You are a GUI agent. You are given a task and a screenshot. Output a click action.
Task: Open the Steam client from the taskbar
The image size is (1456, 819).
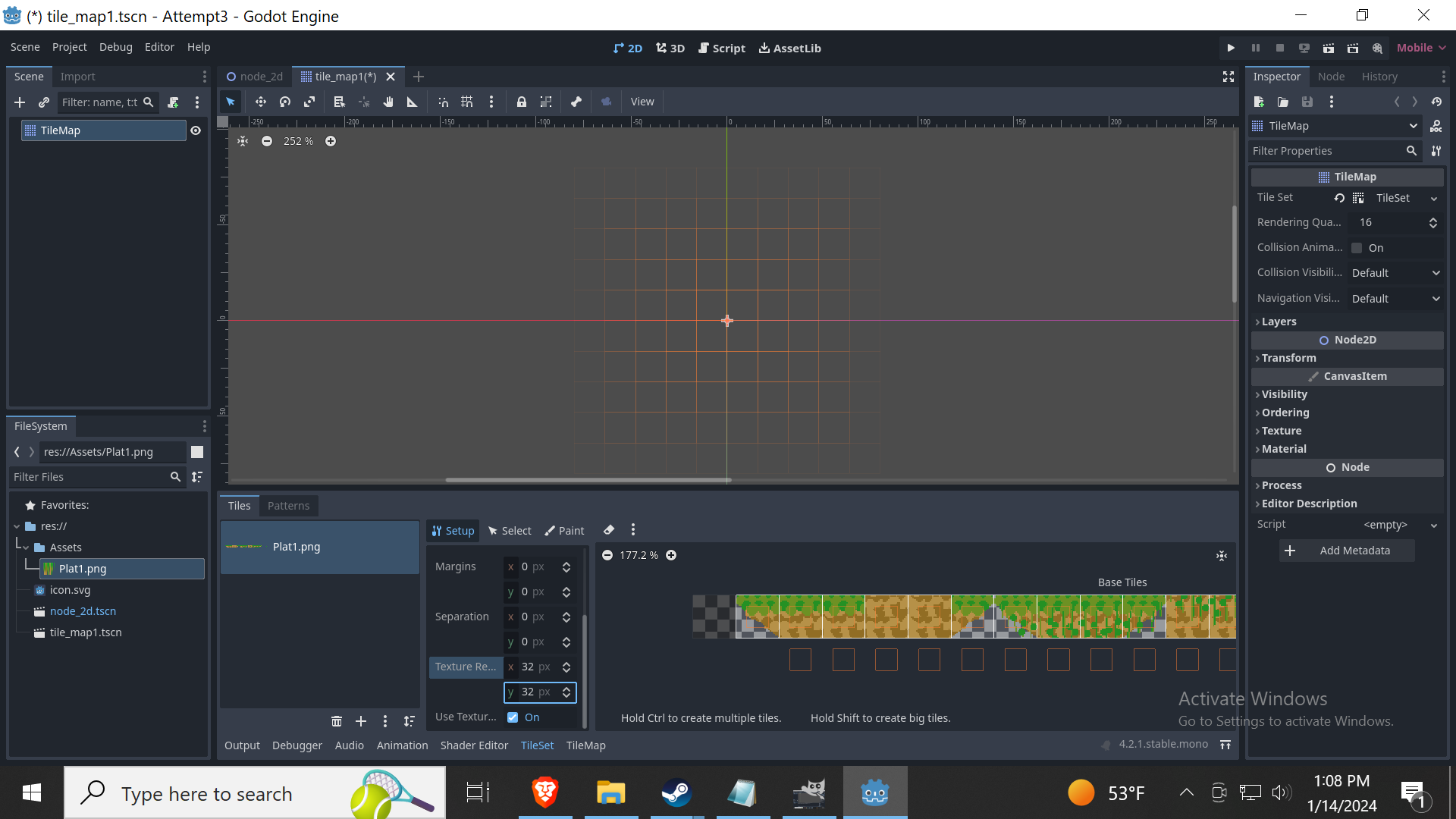677,792
